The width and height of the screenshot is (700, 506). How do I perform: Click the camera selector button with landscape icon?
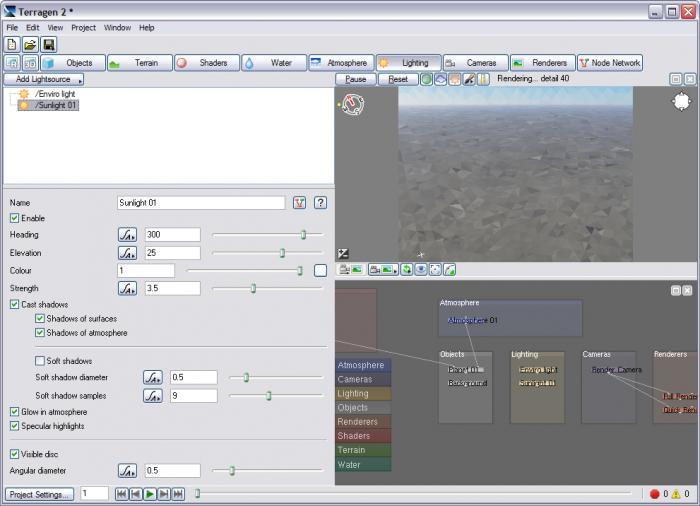click(383, 270)
